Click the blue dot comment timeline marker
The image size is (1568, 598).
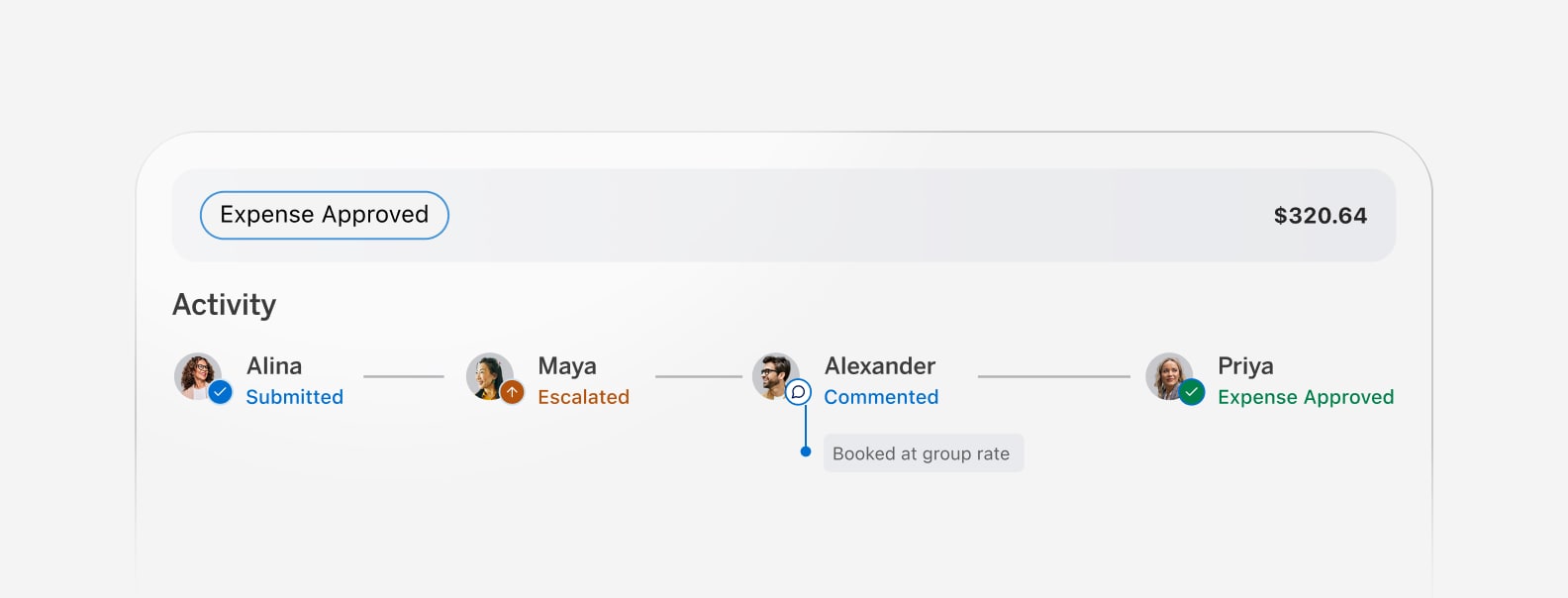(806, 451)
